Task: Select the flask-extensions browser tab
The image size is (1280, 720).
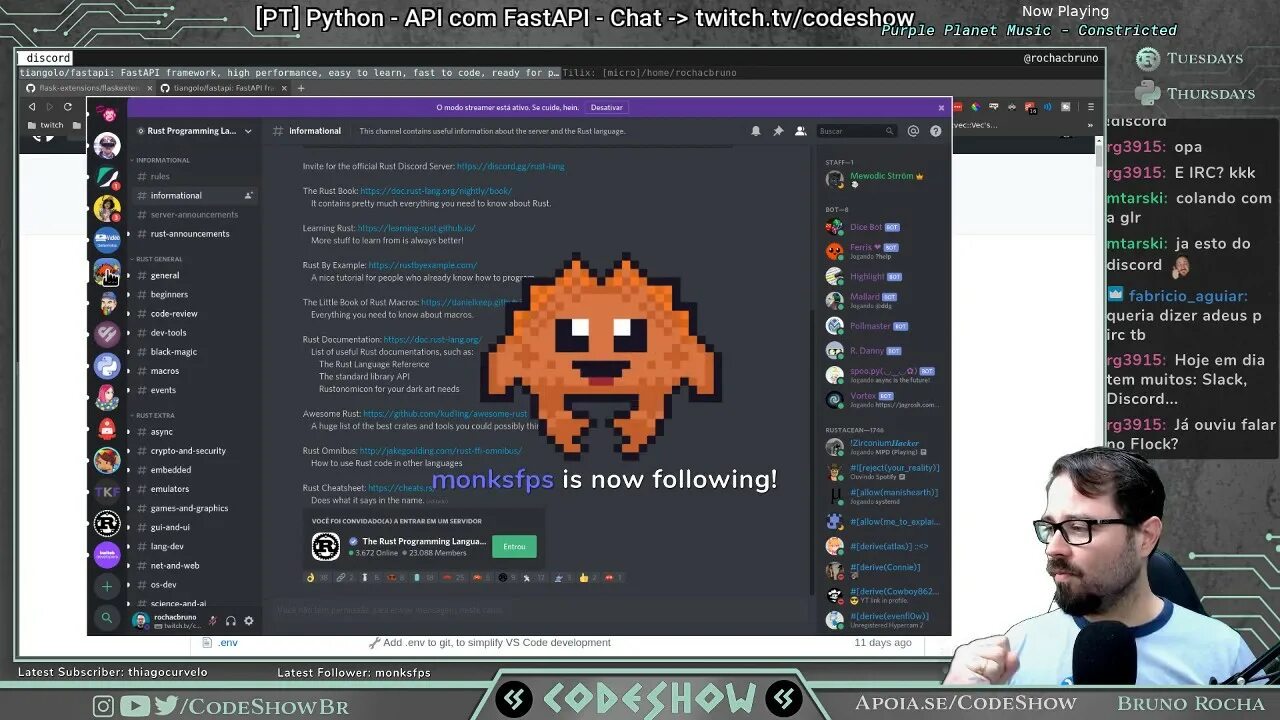Action: [x=88, y=88]
